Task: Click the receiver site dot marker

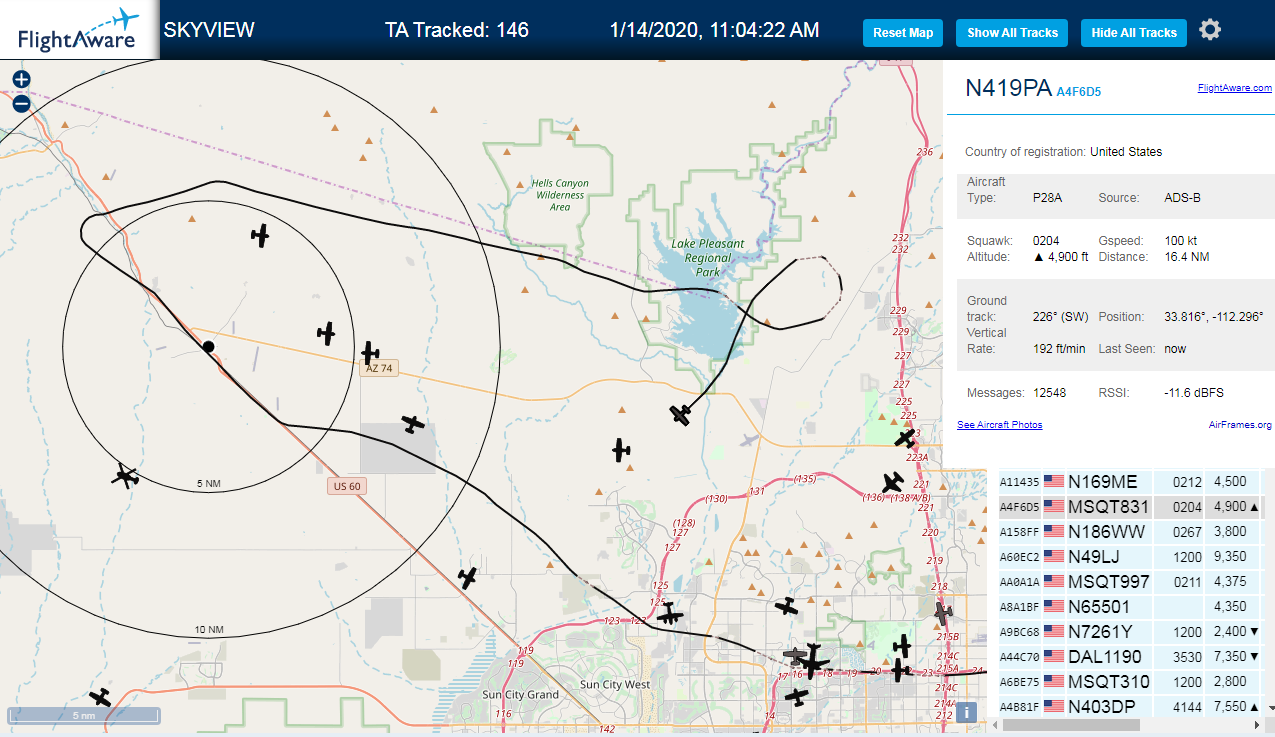Action: point(208,347)
